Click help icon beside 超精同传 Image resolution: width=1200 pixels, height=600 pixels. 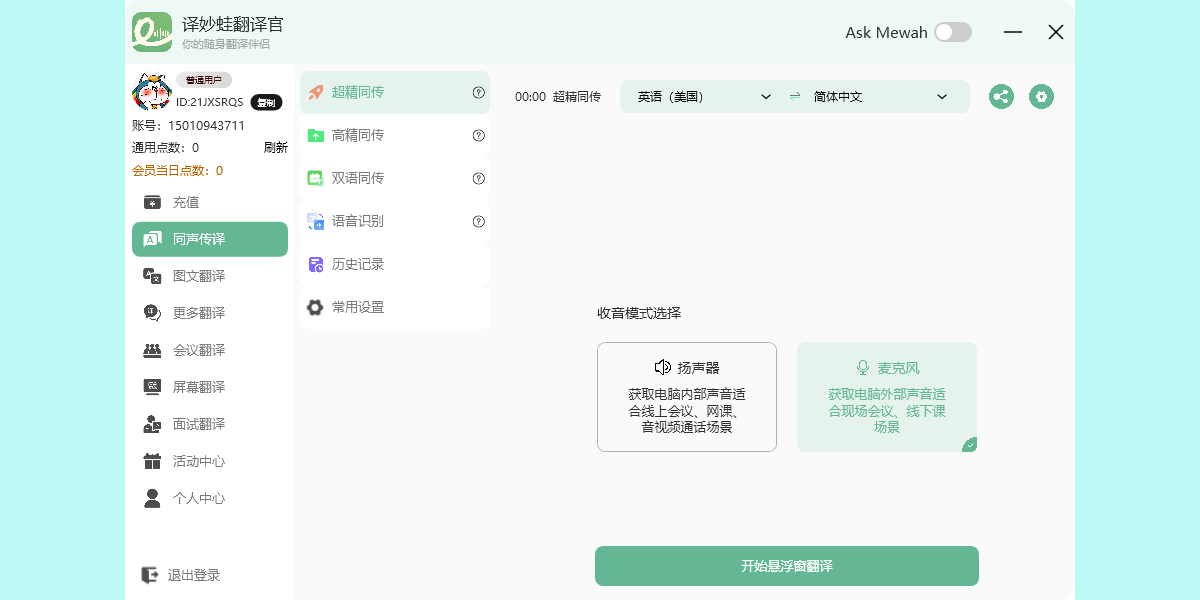[479, 92]
